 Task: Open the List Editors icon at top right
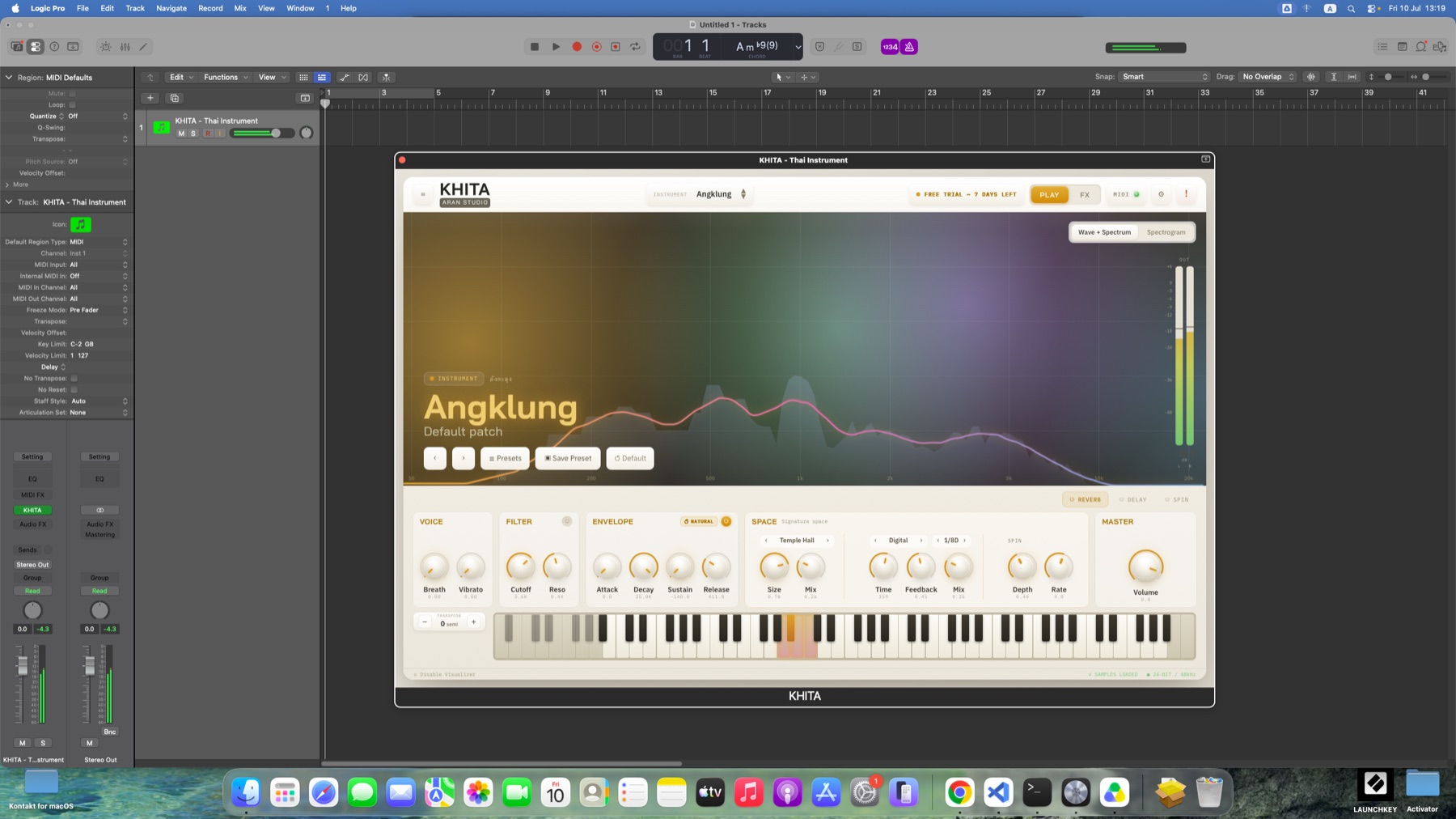pyautogui.click(x=1382, y=47)
